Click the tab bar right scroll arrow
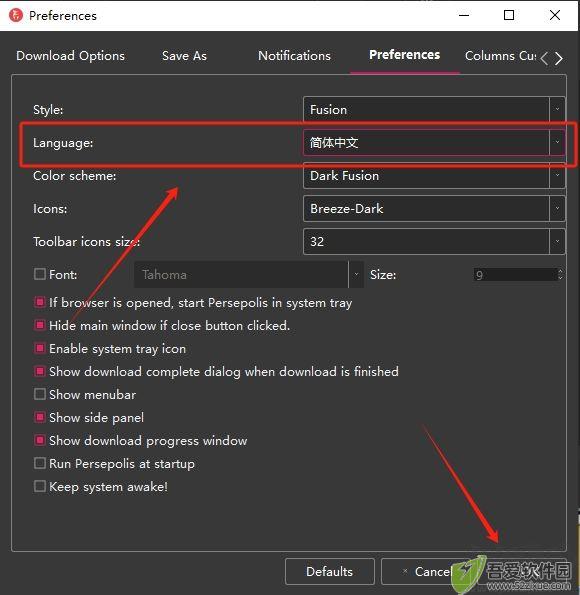The height and width of the screenshot is (595, 580). (x=558, y=58)
